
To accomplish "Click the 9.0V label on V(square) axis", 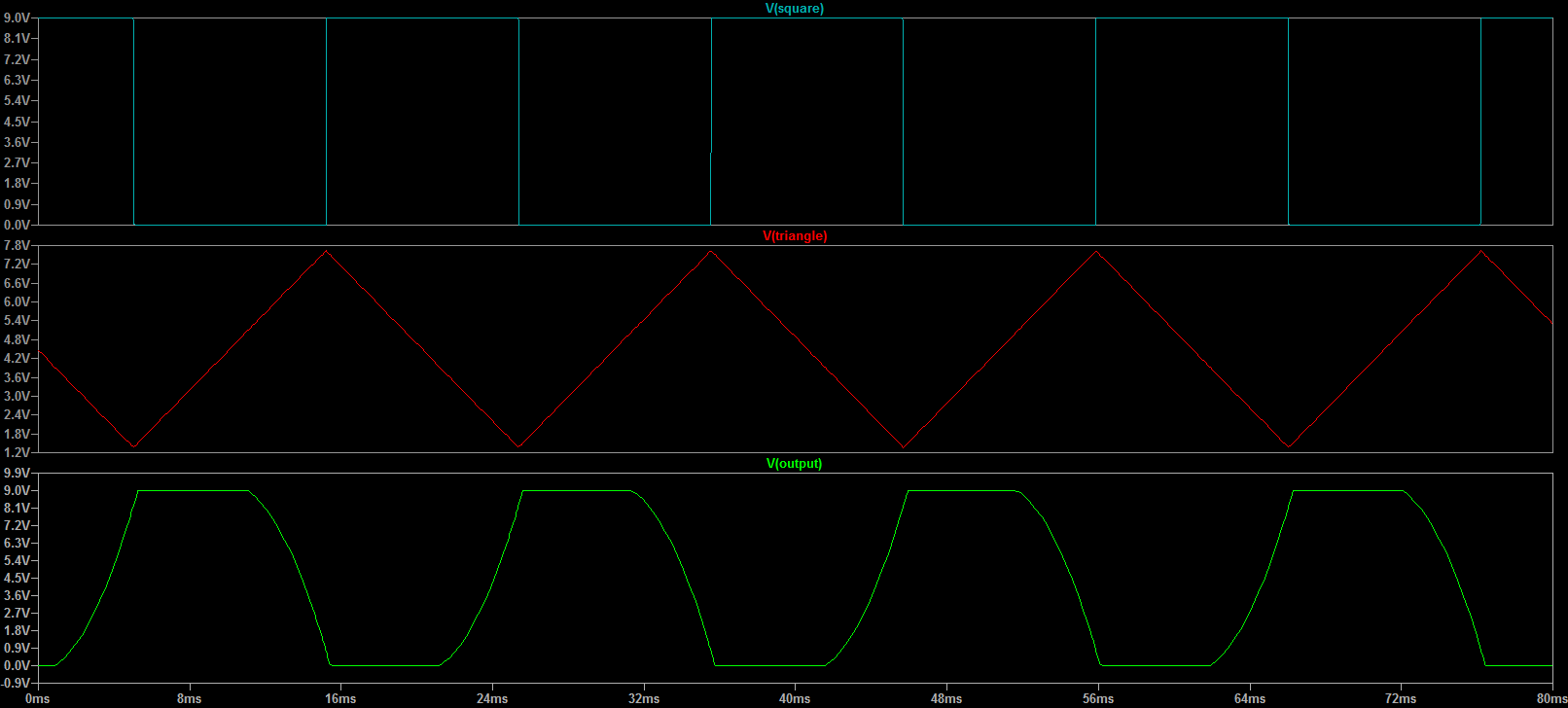I will pyautogui.click(x=17, y=18).
